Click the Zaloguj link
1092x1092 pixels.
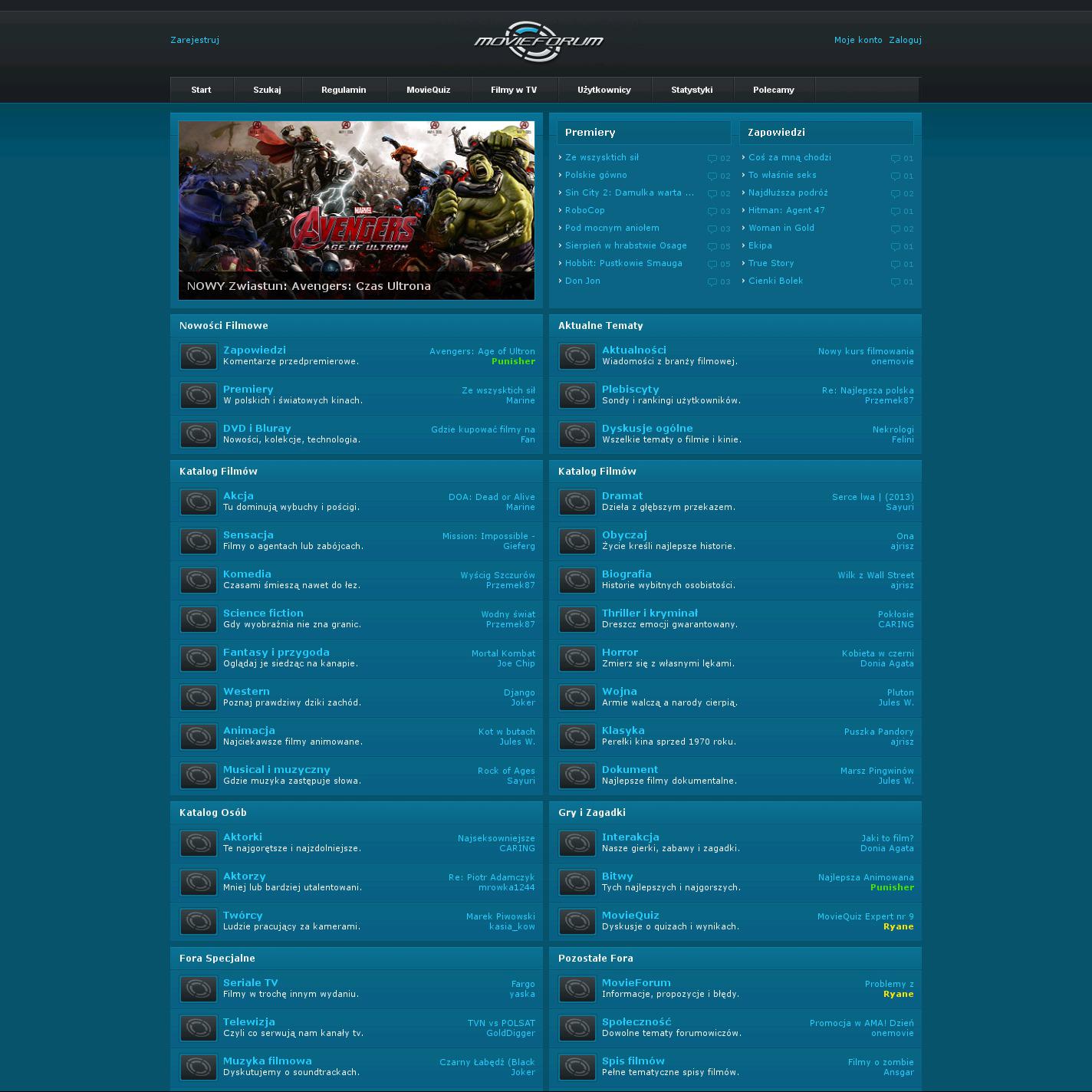(905, 40)
